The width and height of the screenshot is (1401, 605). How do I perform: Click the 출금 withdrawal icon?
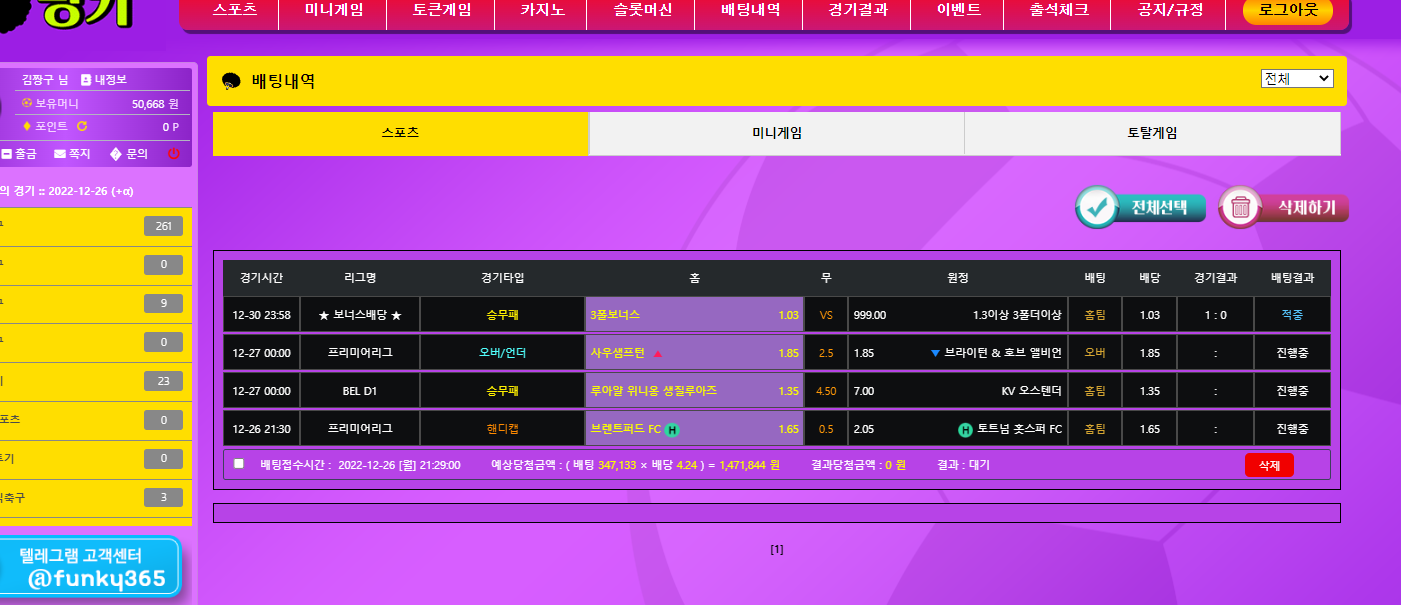[7, 154]
